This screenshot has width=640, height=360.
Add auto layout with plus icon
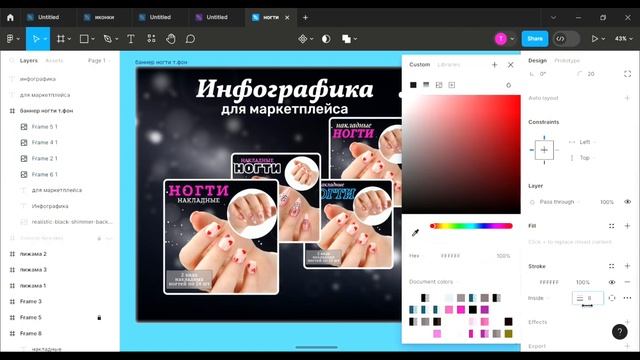(627, 98)
